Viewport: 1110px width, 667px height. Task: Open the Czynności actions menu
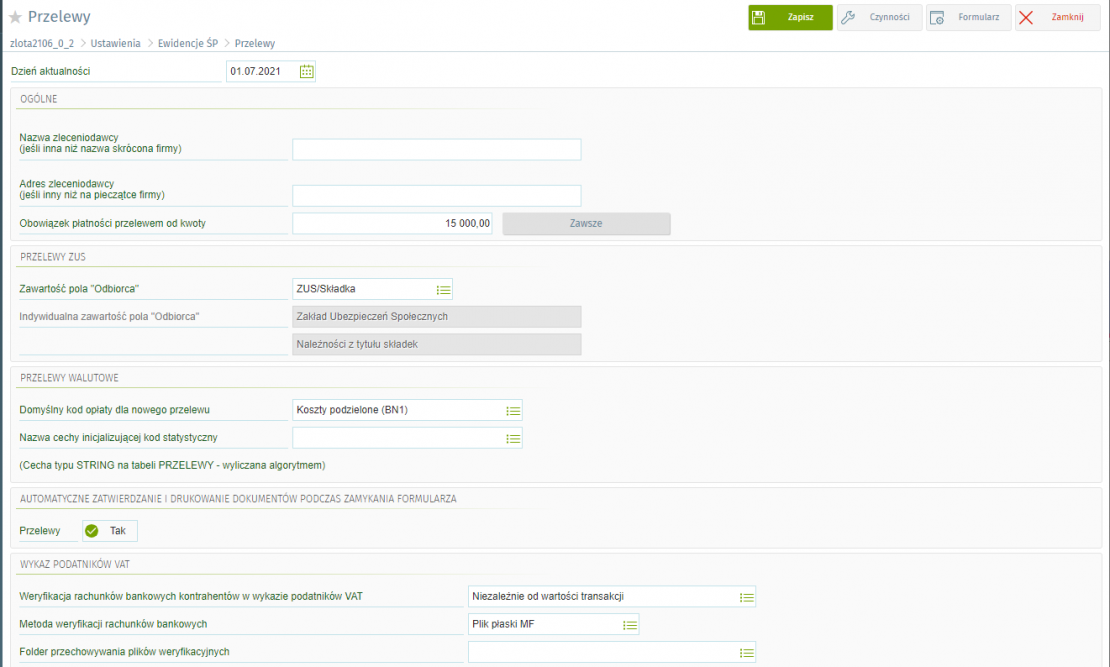[879, 17]
